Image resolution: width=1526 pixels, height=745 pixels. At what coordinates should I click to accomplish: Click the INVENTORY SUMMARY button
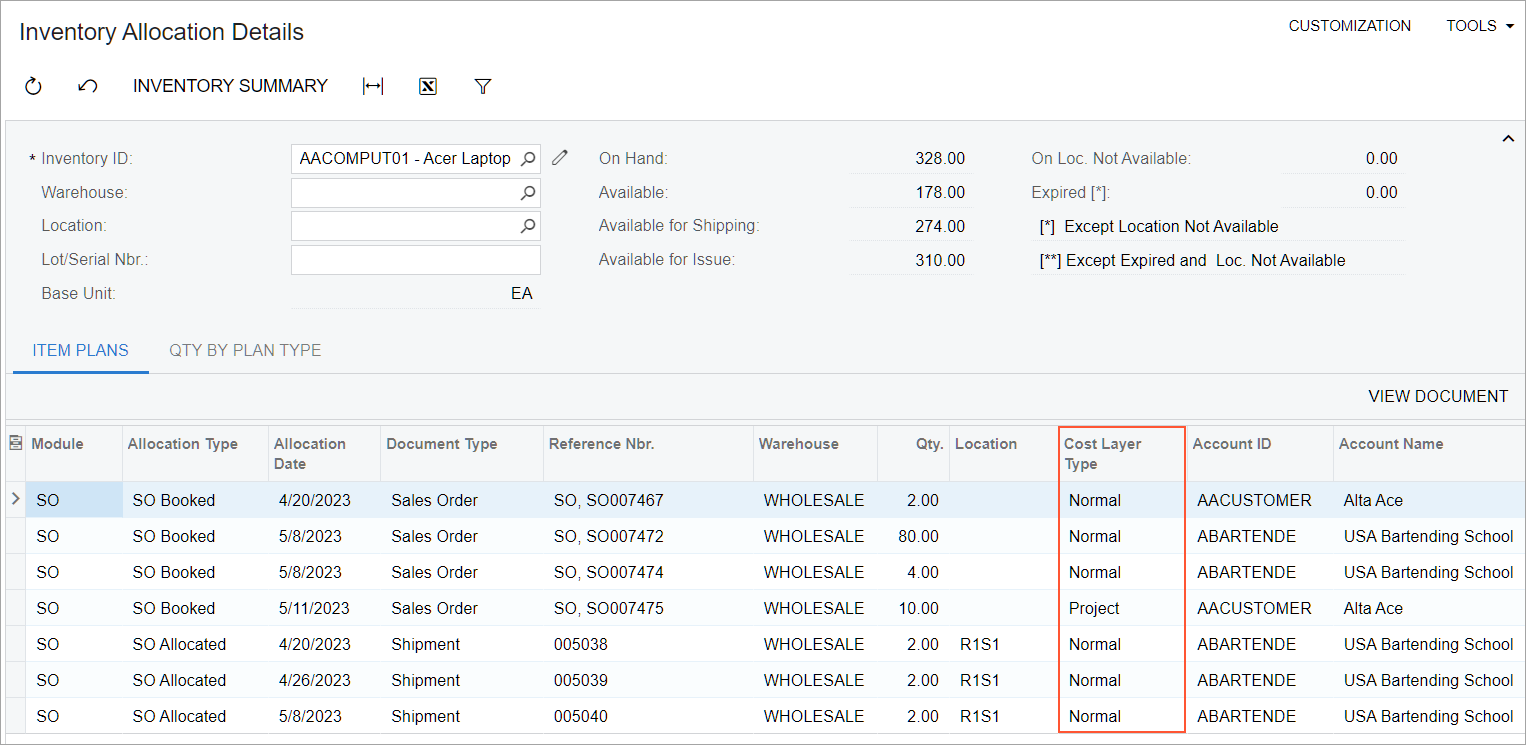[230, 86]
